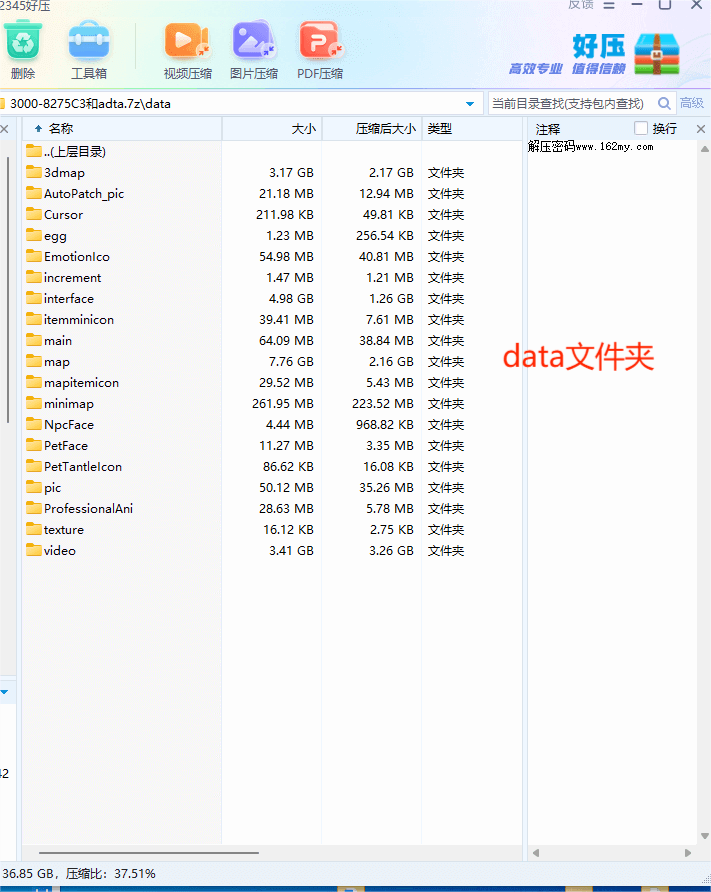Select the video folder icon
The width and height of the screenshot is (711, 892).
point(34,551)
